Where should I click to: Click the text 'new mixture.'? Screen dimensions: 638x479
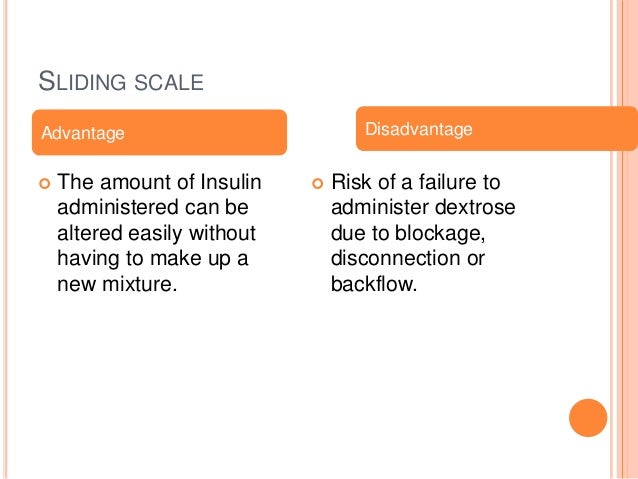(117, 284)
